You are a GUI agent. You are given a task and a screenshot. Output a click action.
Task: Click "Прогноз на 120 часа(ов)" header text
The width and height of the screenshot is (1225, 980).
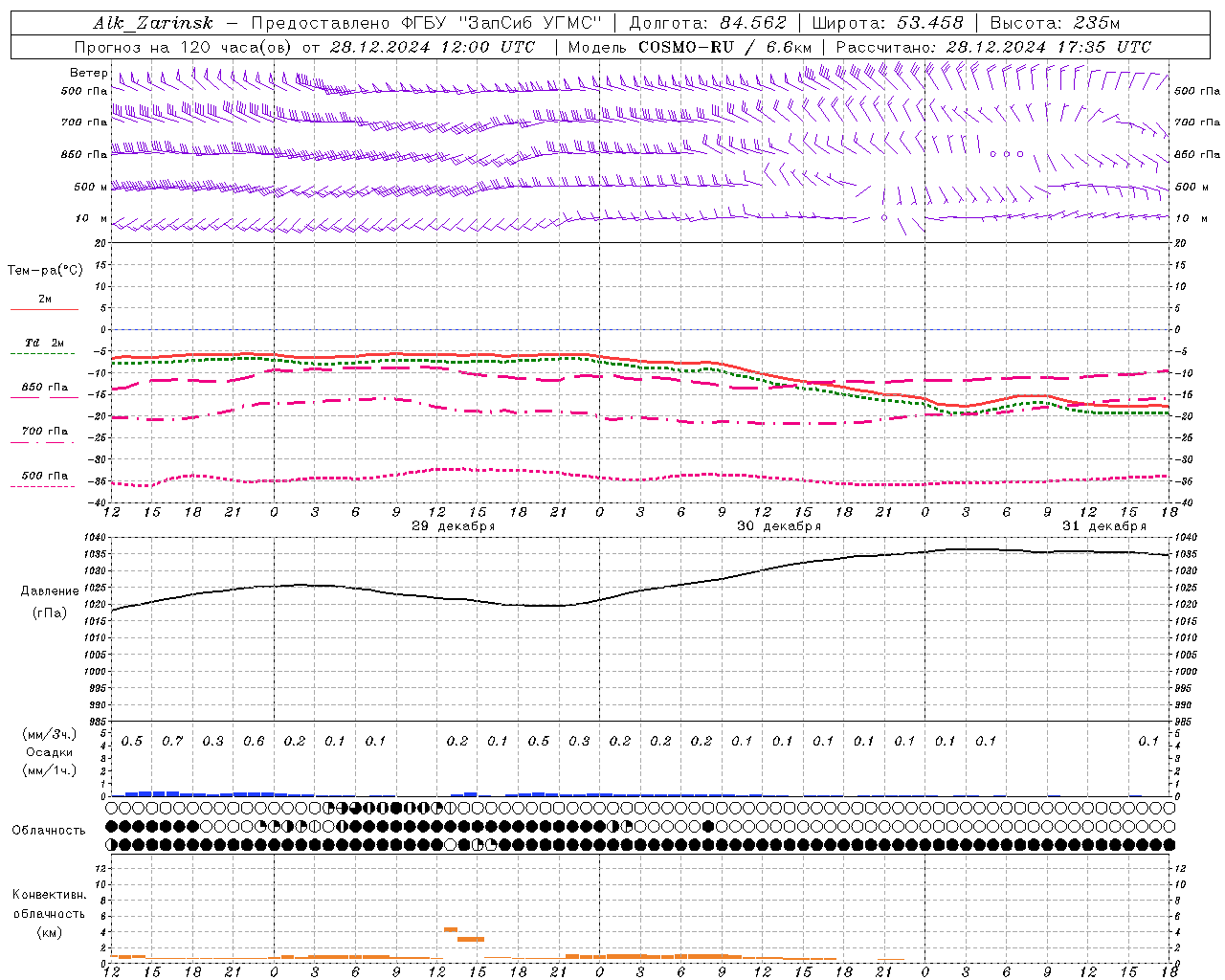click(184, 47)
